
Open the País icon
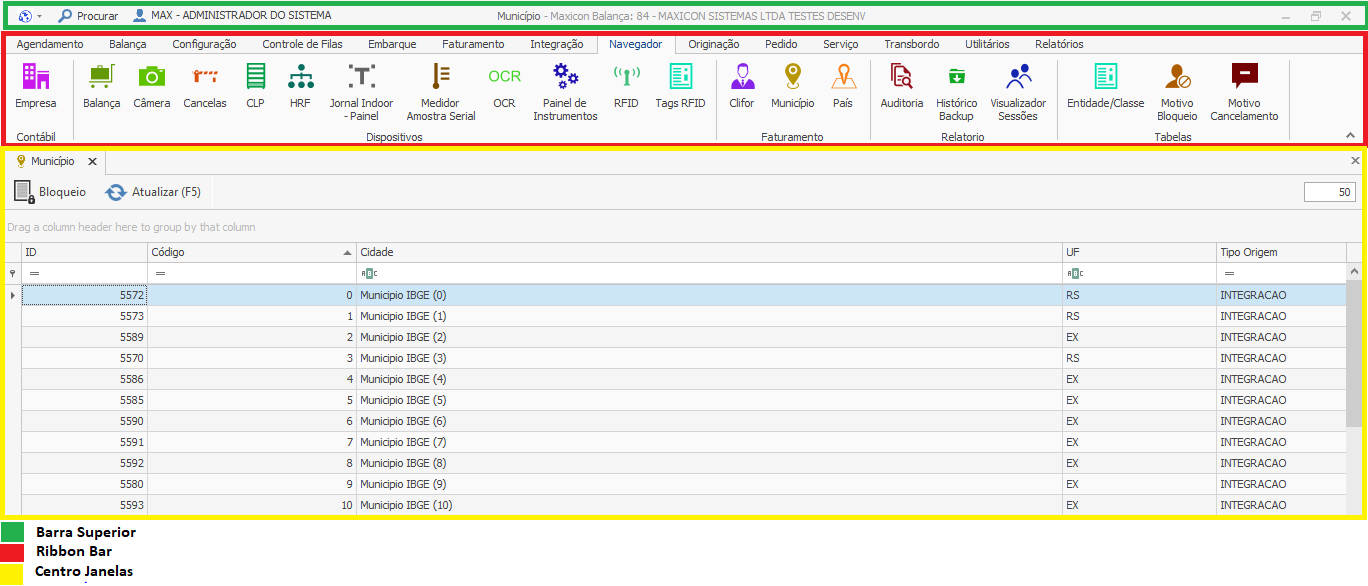843,87
